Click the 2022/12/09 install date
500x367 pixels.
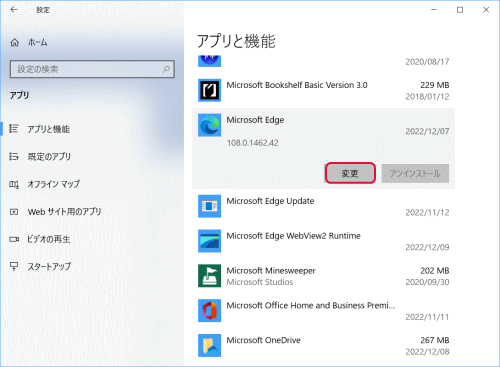427,247
